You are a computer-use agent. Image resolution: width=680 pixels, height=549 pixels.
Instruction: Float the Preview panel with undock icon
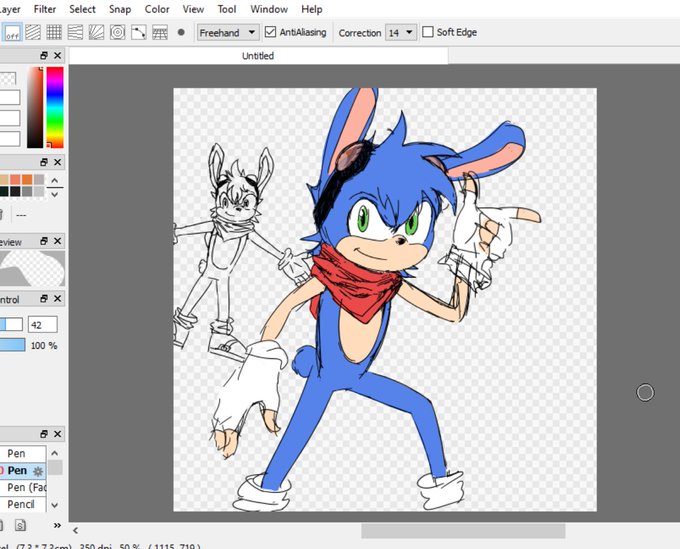(x=44, y=241)
